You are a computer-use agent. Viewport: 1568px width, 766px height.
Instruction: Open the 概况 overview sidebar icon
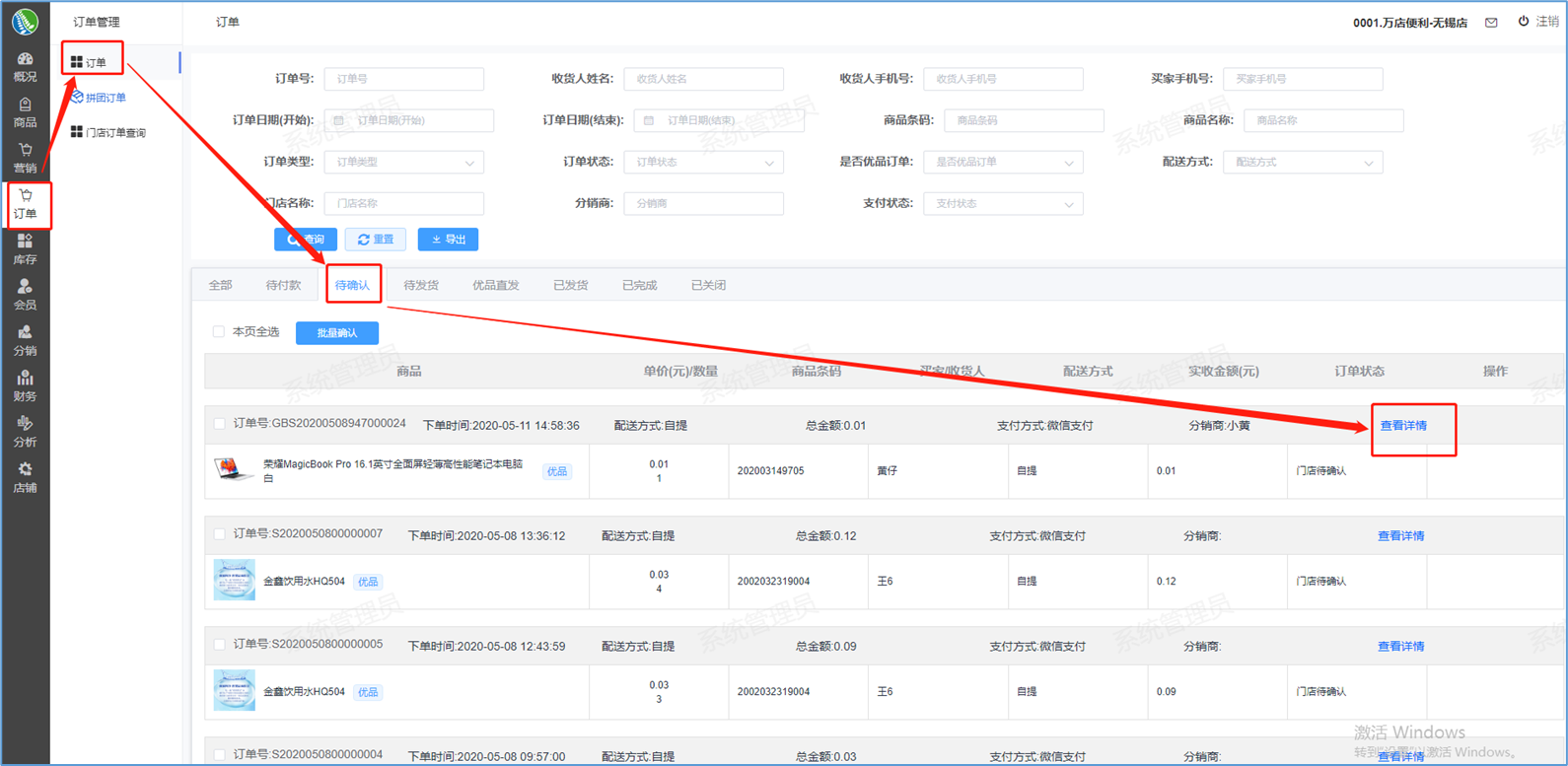(x=25, y=67)
